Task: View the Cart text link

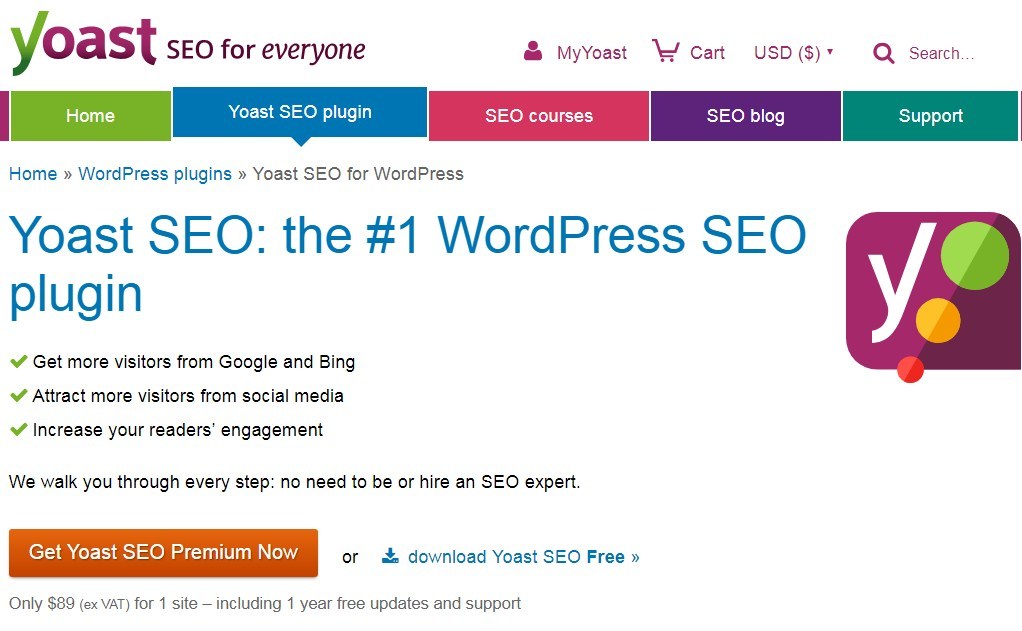Action: pyautogui.click(x=707, y=53)
